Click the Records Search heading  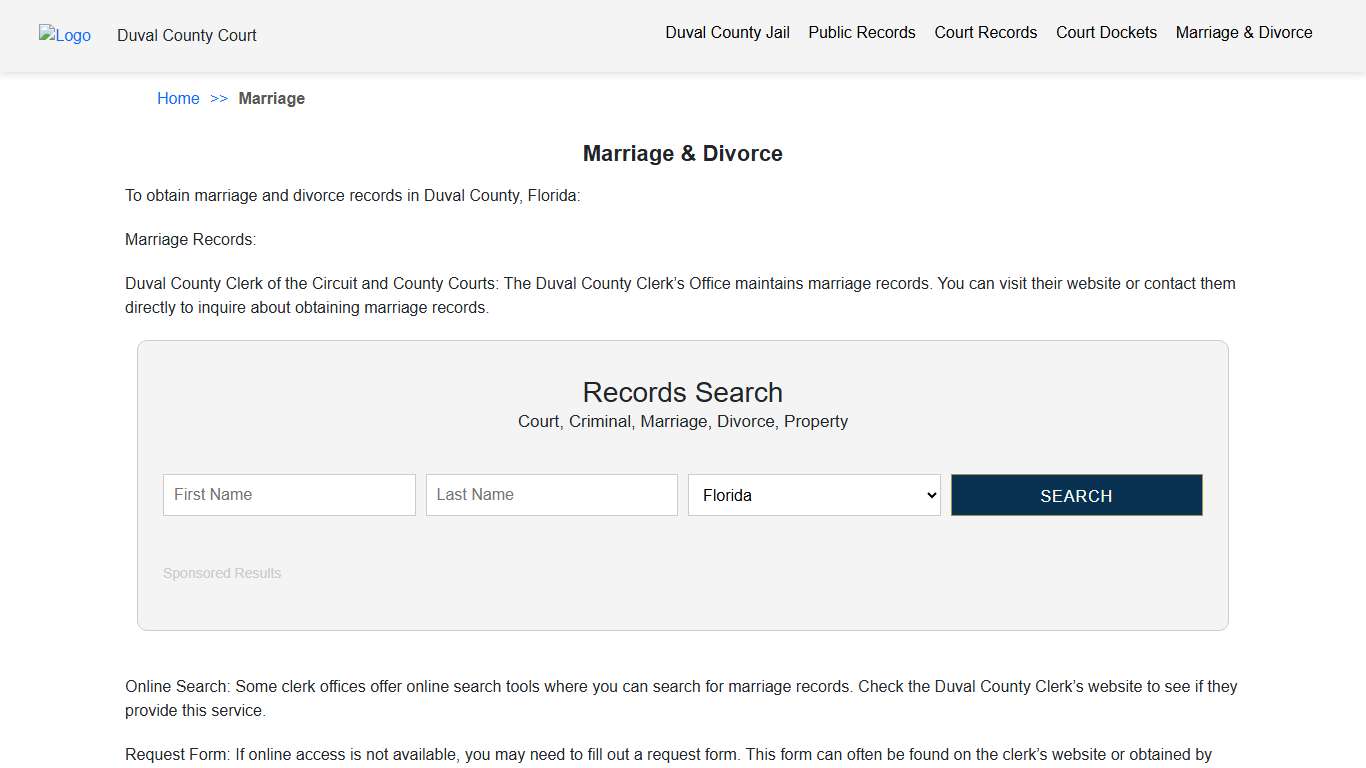click(683, 392)
